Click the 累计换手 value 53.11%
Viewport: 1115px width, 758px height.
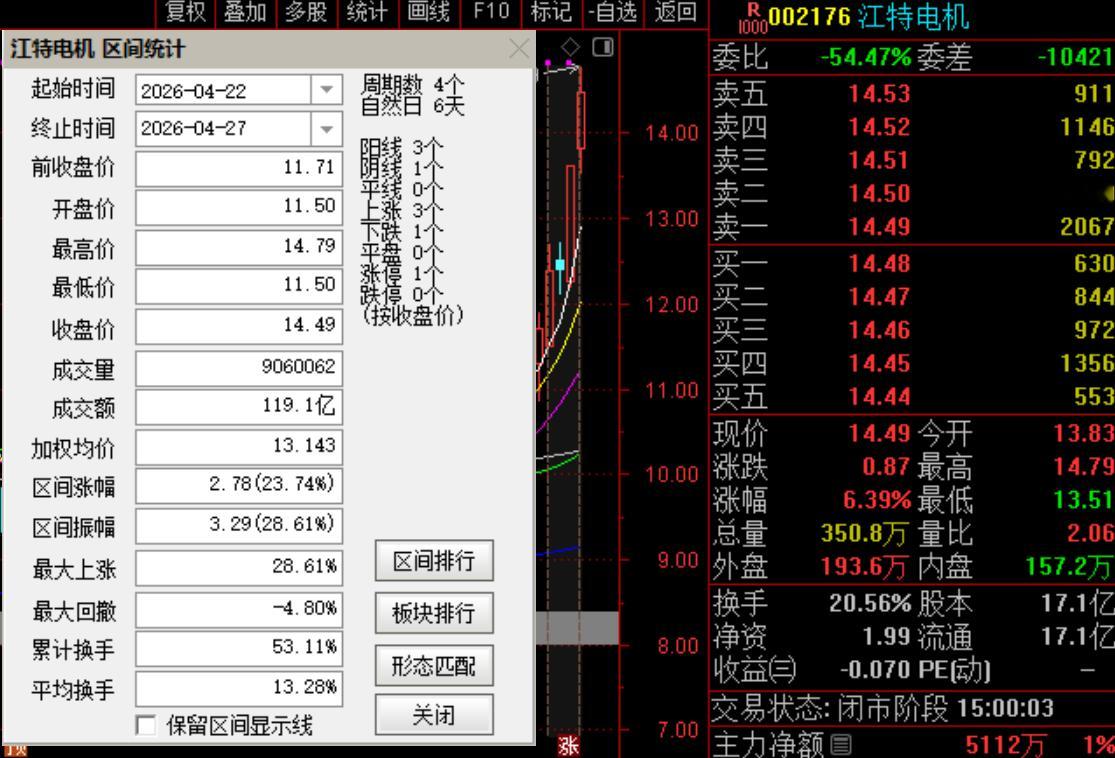pos(239,647)
